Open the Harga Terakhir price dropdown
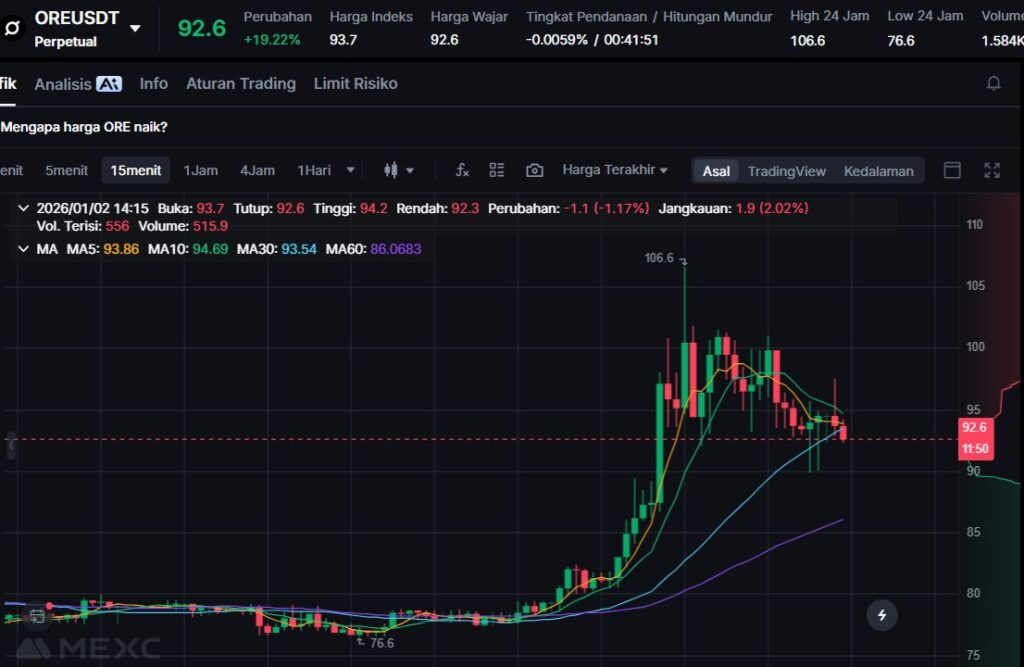 615,170
